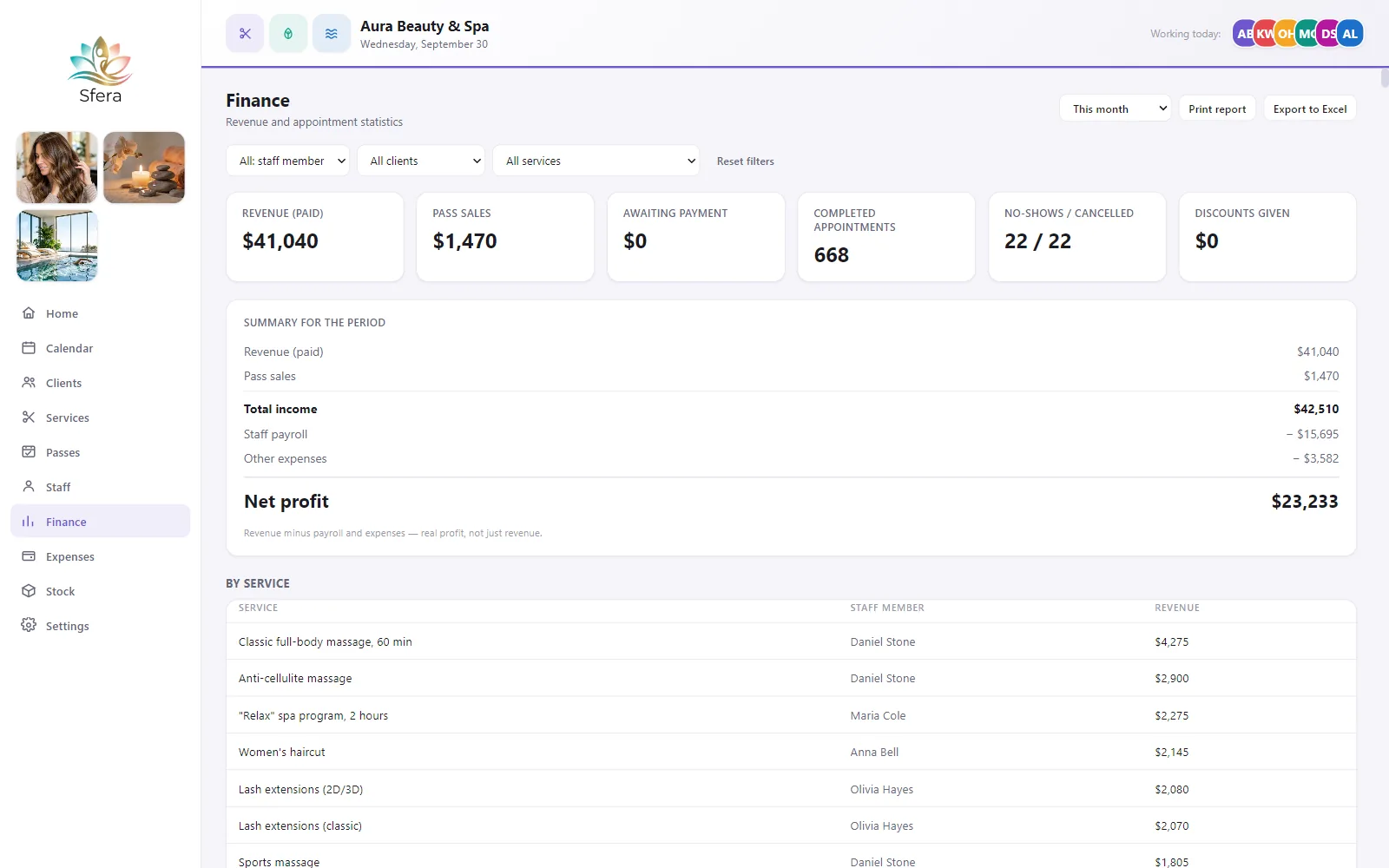Open the Staff page

pyautogui.click(x=101, y=487)
